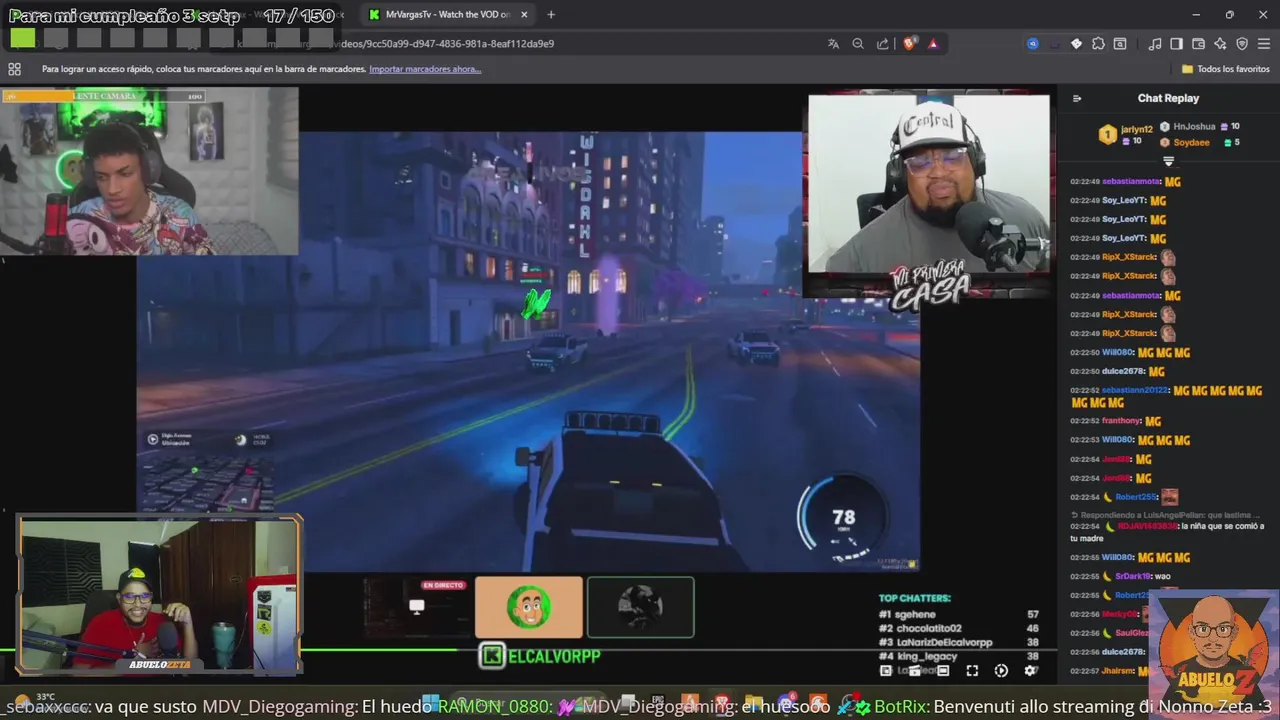This screenshot has height=720, width=1280.
Task: Open the Brave music playlist icon
Action: [x=1155, y=44]
